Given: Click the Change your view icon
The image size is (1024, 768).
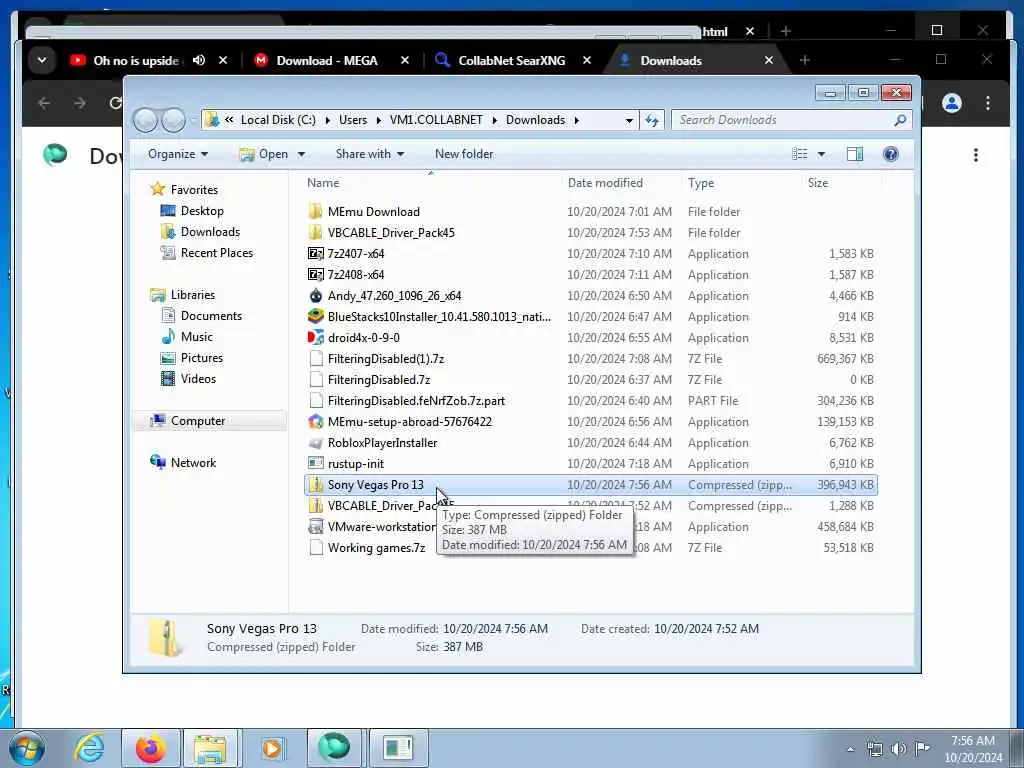Looking at the screenshot, I should tap(800, 154).
